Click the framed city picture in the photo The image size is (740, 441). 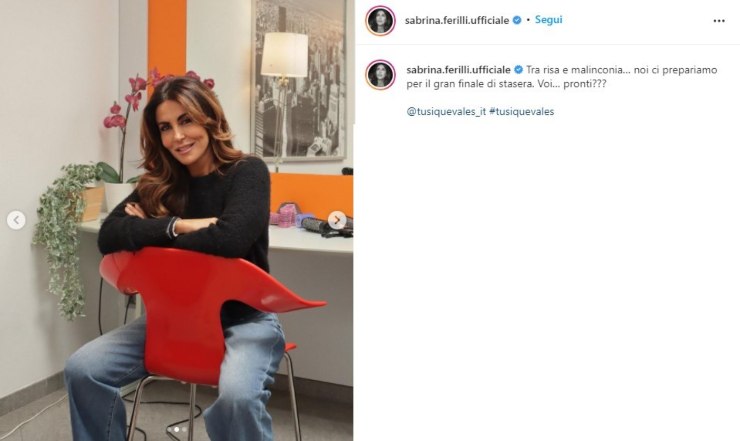301,79
